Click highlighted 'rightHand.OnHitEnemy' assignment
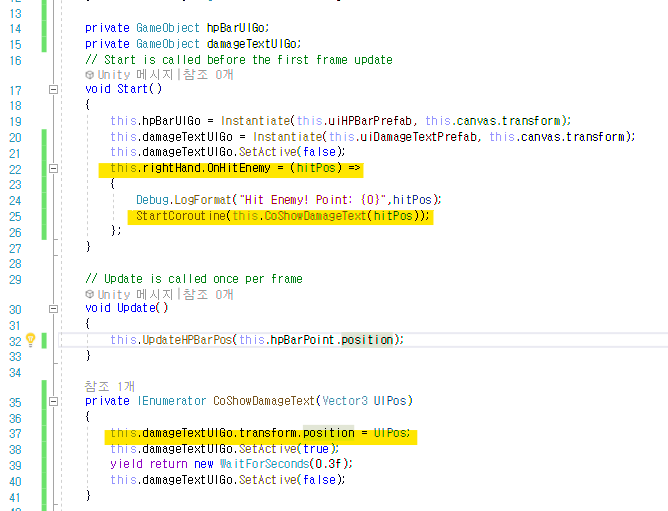 tap(206, 168)
